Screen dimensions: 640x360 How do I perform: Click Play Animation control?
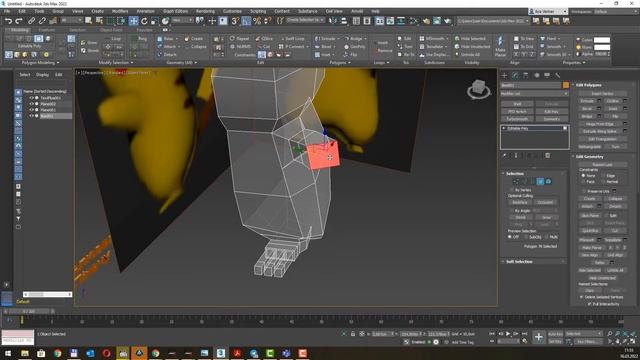[x=508, y=334]
